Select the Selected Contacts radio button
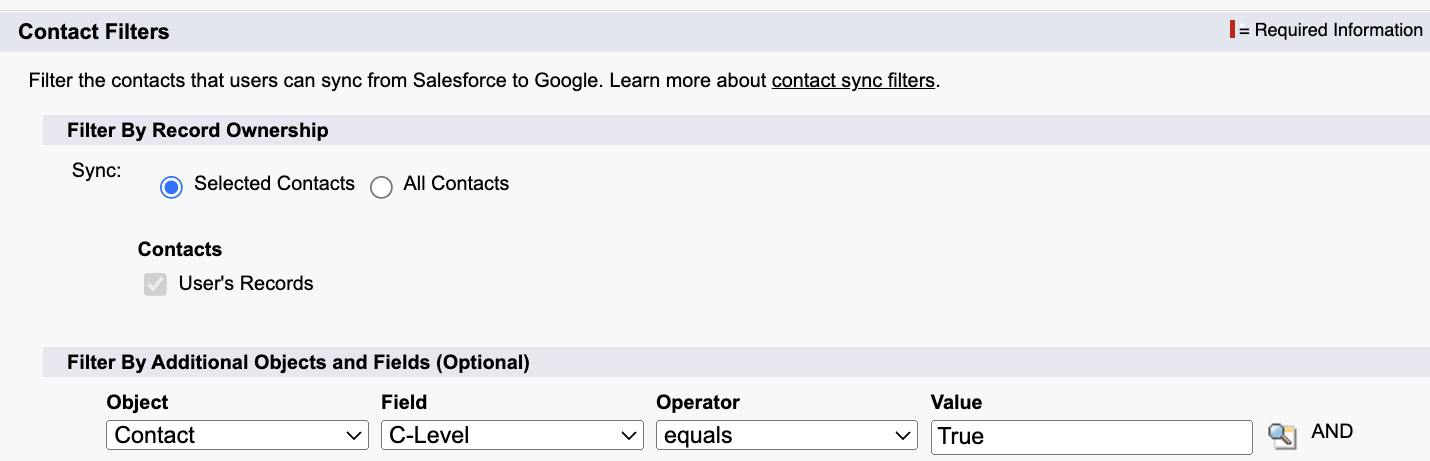 click(x=172, y=188)
